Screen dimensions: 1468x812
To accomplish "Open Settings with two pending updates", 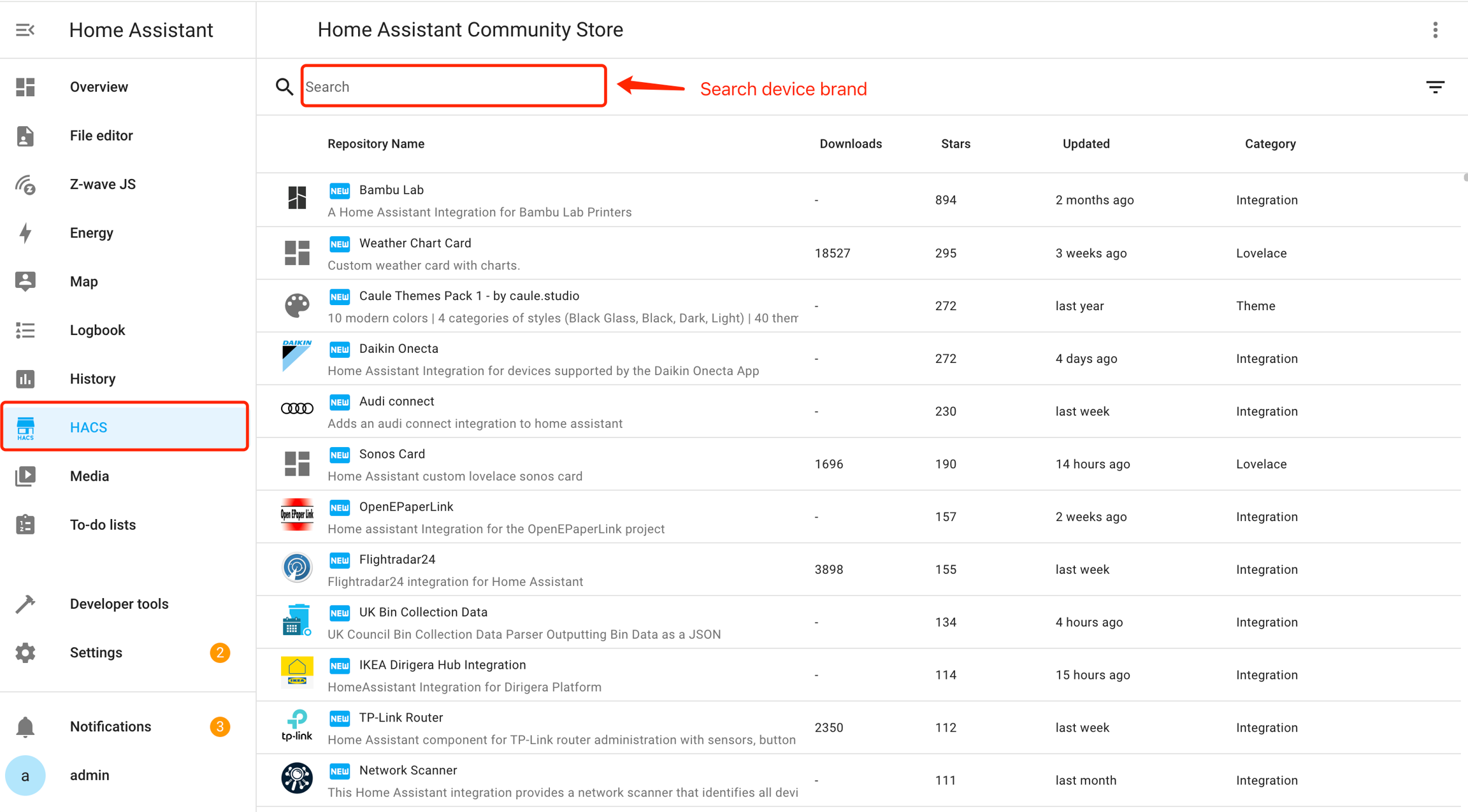I will point(96,653).
